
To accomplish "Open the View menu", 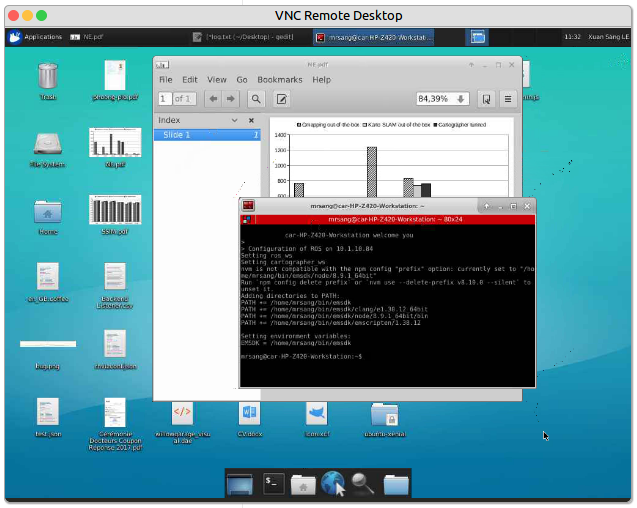I will [217, 80].
